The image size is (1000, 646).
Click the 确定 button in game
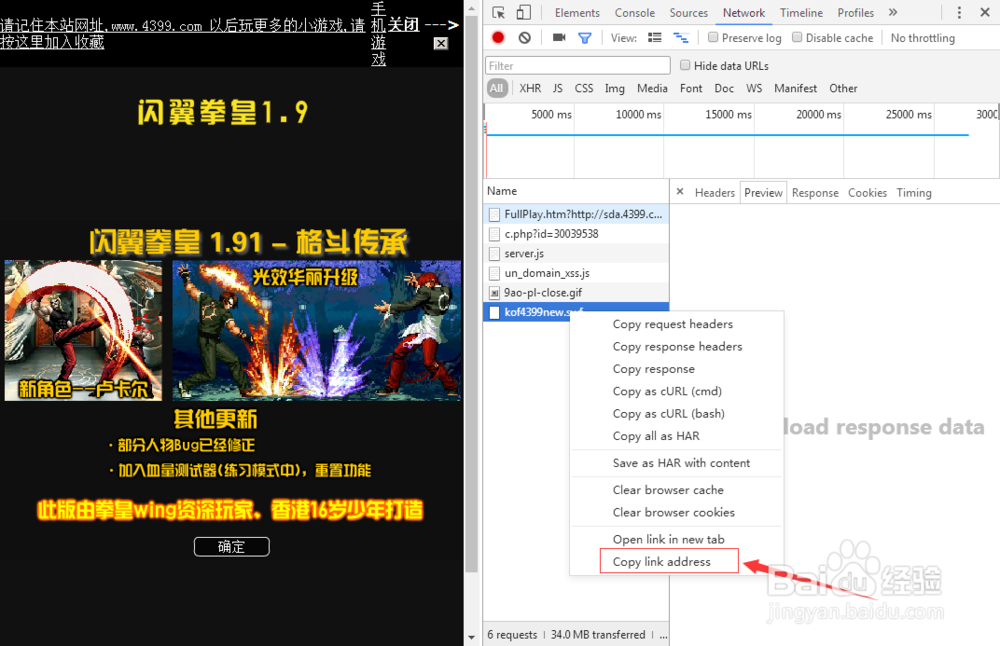pyautogui.click(x=232, y=547)
